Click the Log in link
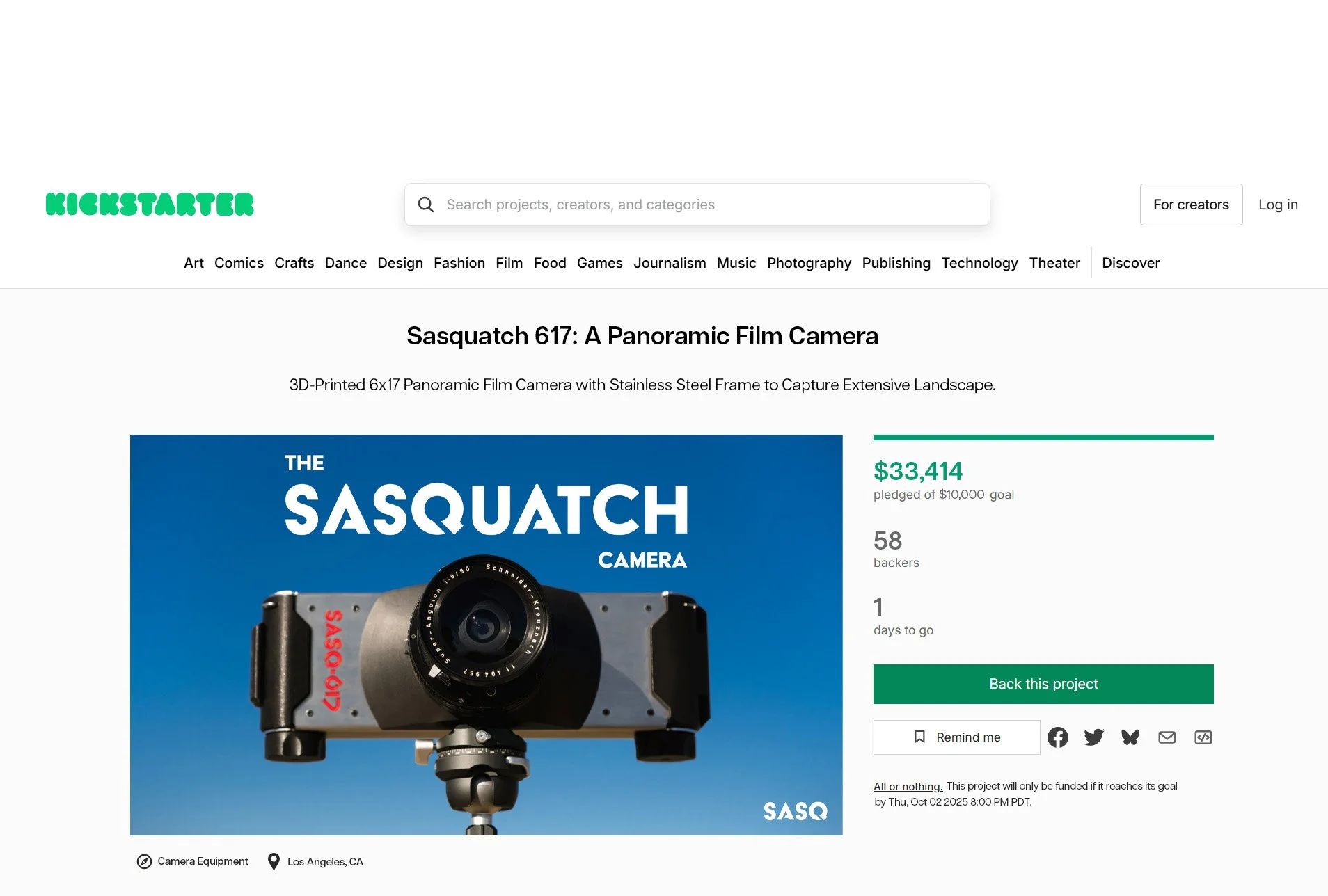Screen dimensions: 1328x896 (x=1278, y=205)
